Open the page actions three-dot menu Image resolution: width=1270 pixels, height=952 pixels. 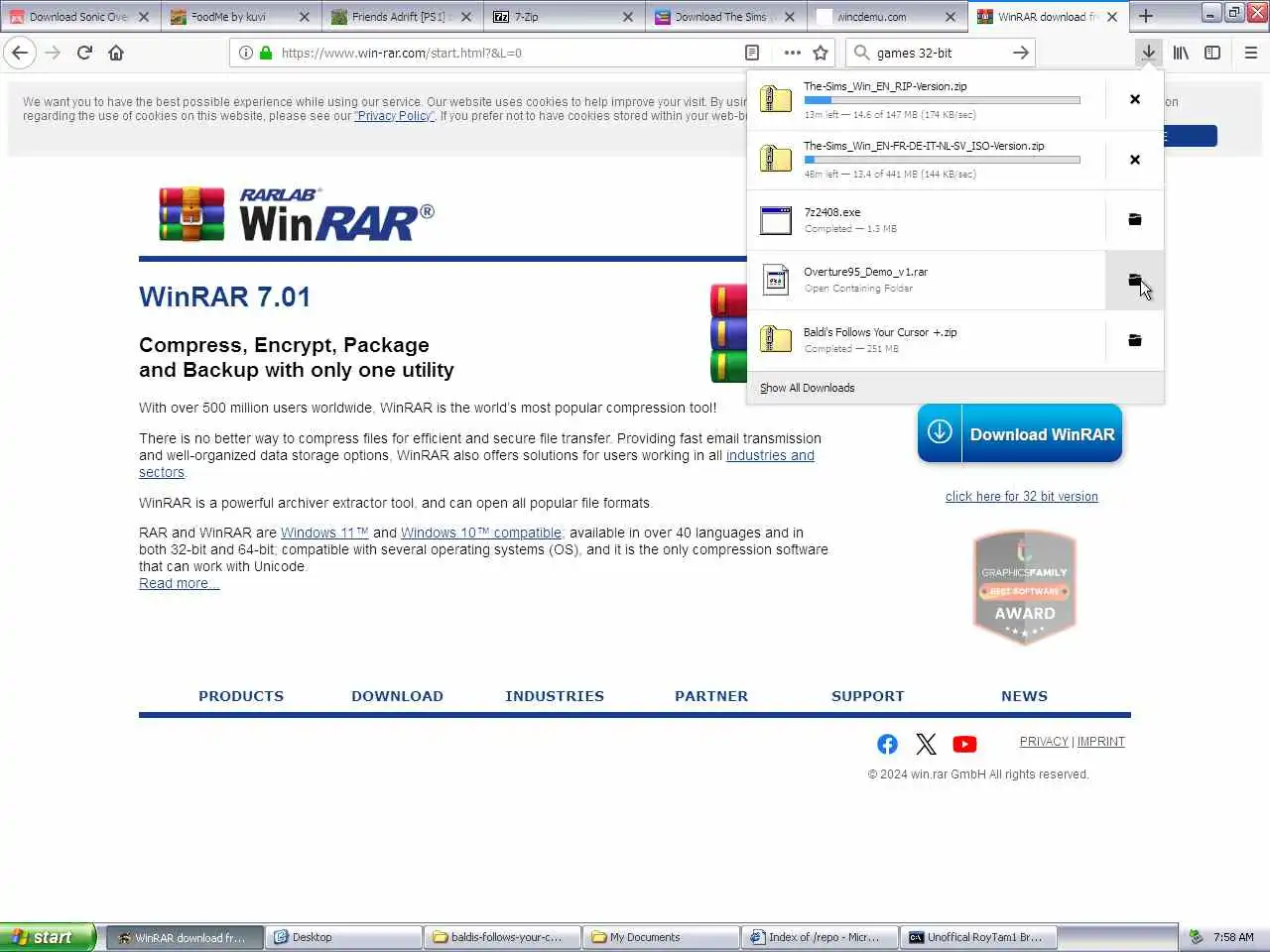coord(792,53)
